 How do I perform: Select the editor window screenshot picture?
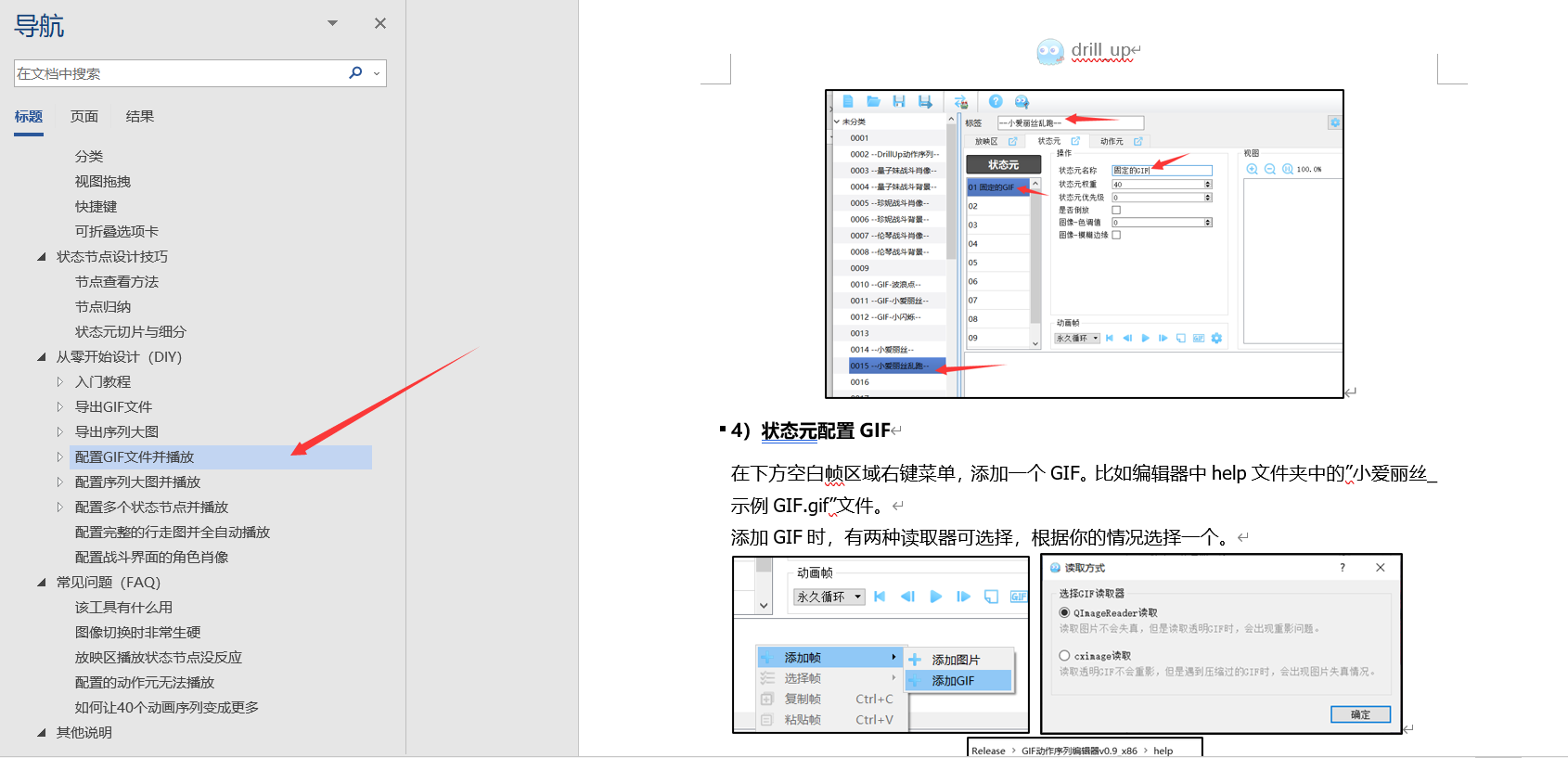pos(1085,244)
